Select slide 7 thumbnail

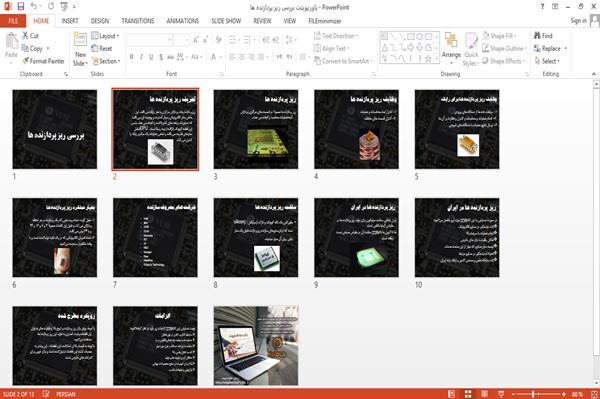155,237
